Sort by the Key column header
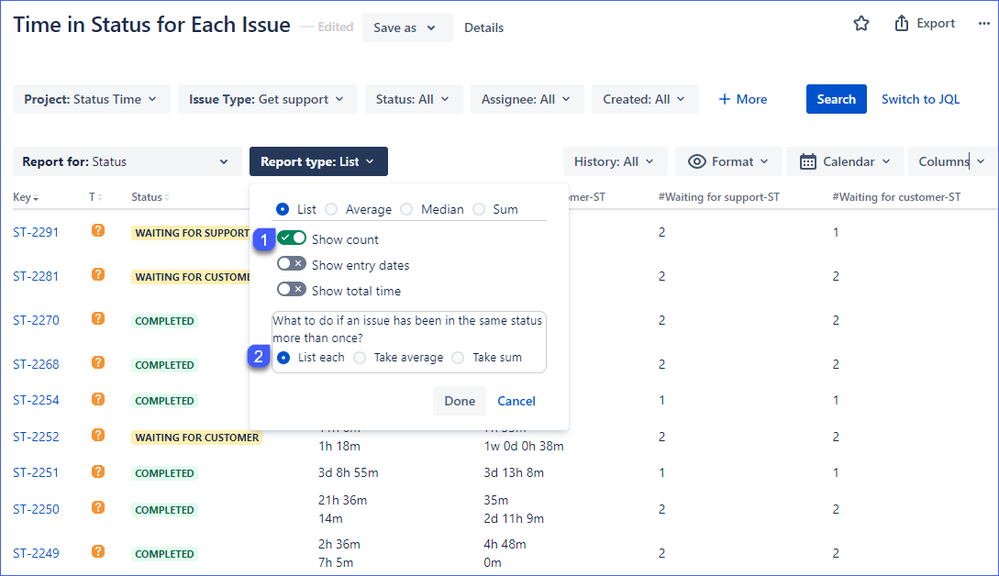The image size is (999, 576). point(25,198)
